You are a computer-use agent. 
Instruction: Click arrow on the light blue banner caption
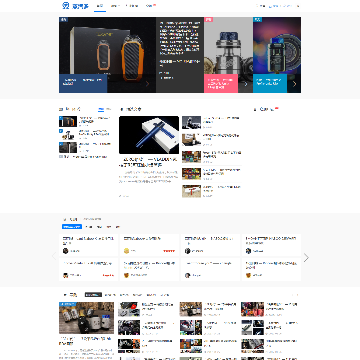pos(294,84)
